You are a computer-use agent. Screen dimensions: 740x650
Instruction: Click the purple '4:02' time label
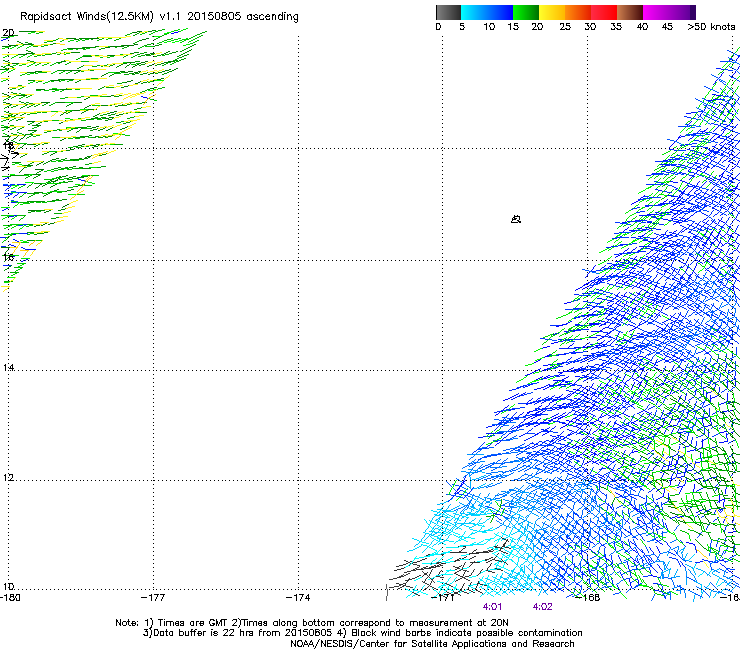tap(542, 607)
